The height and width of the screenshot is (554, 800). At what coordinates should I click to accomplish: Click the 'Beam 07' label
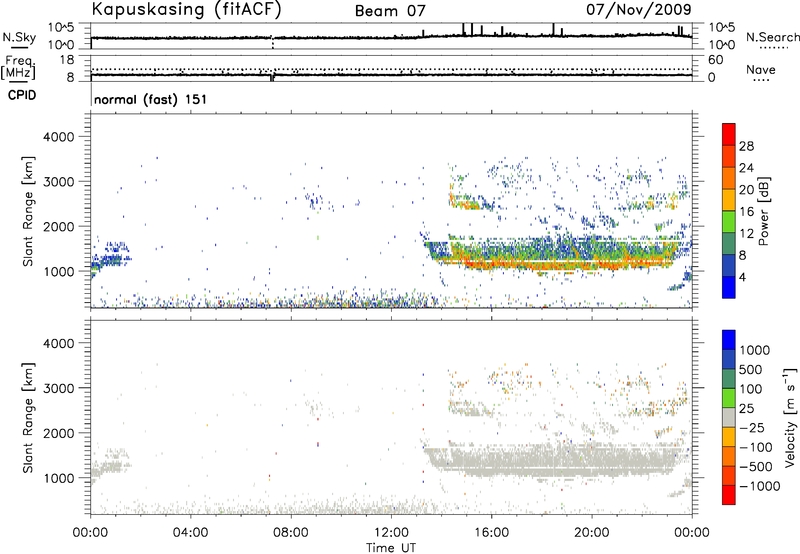[390, 11]
